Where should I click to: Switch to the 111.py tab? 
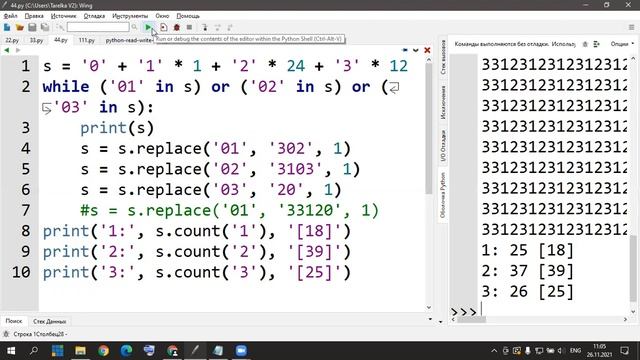click(87, 40)
